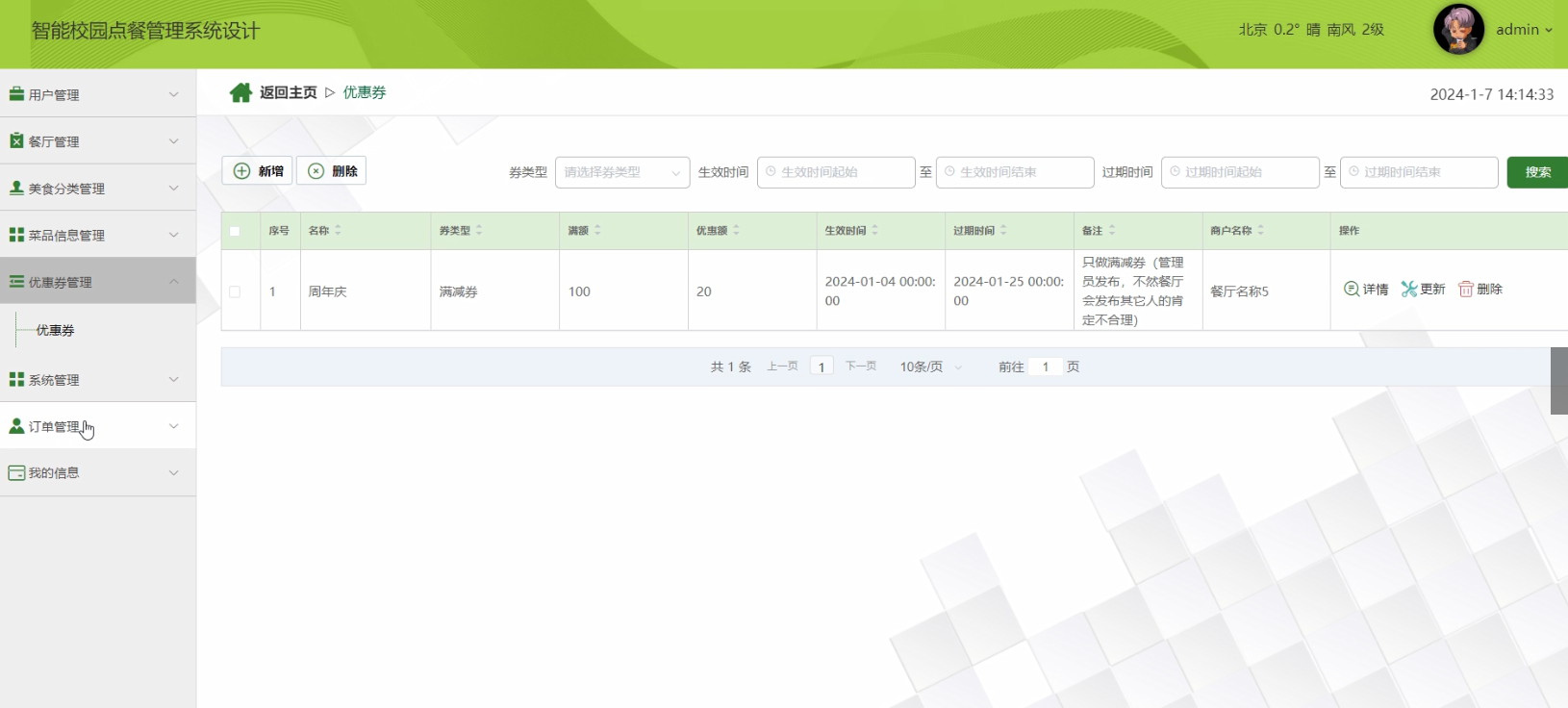
Task: Click the 生效时间结束 date field
Action: [1015, 172]
